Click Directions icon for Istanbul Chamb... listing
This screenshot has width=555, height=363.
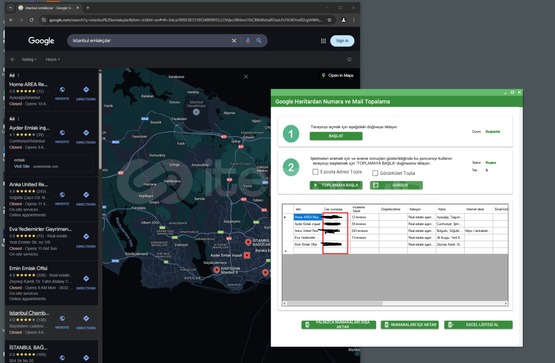86,319
